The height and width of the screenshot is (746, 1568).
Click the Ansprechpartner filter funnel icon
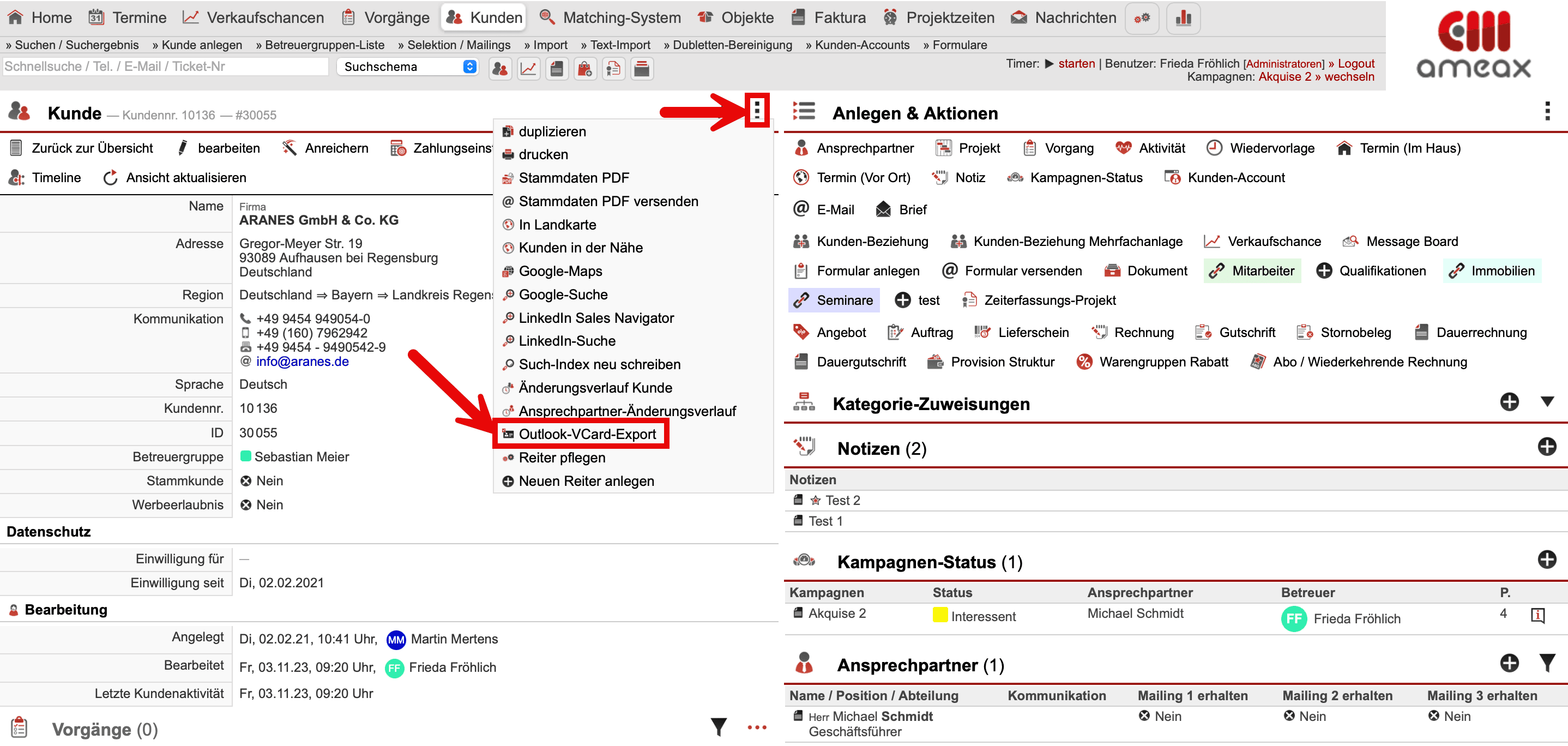[1547, 663]
